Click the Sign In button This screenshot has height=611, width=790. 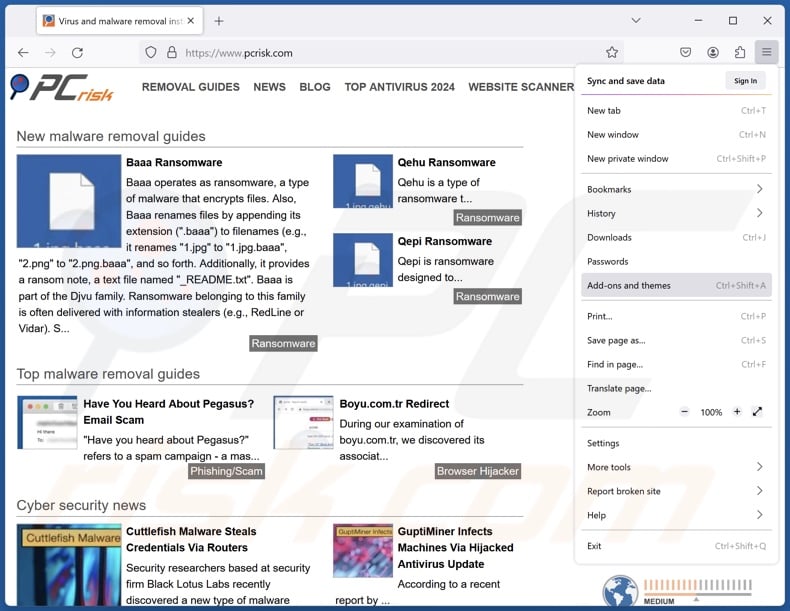745,81
